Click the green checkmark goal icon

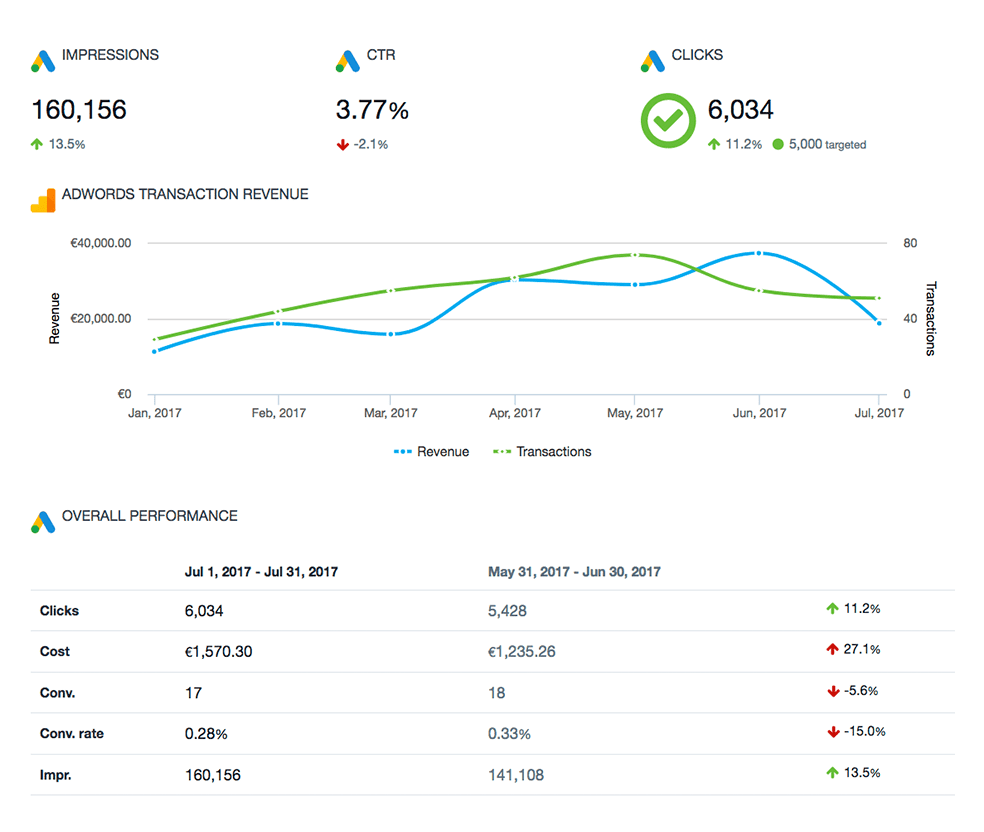pos(667,120)
